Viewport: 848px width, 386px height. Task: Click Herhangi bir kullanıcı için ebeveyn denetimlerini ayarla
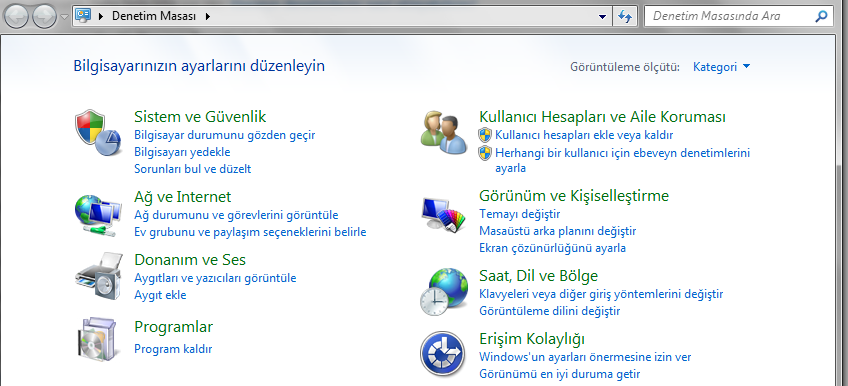[x=622, y=160]
